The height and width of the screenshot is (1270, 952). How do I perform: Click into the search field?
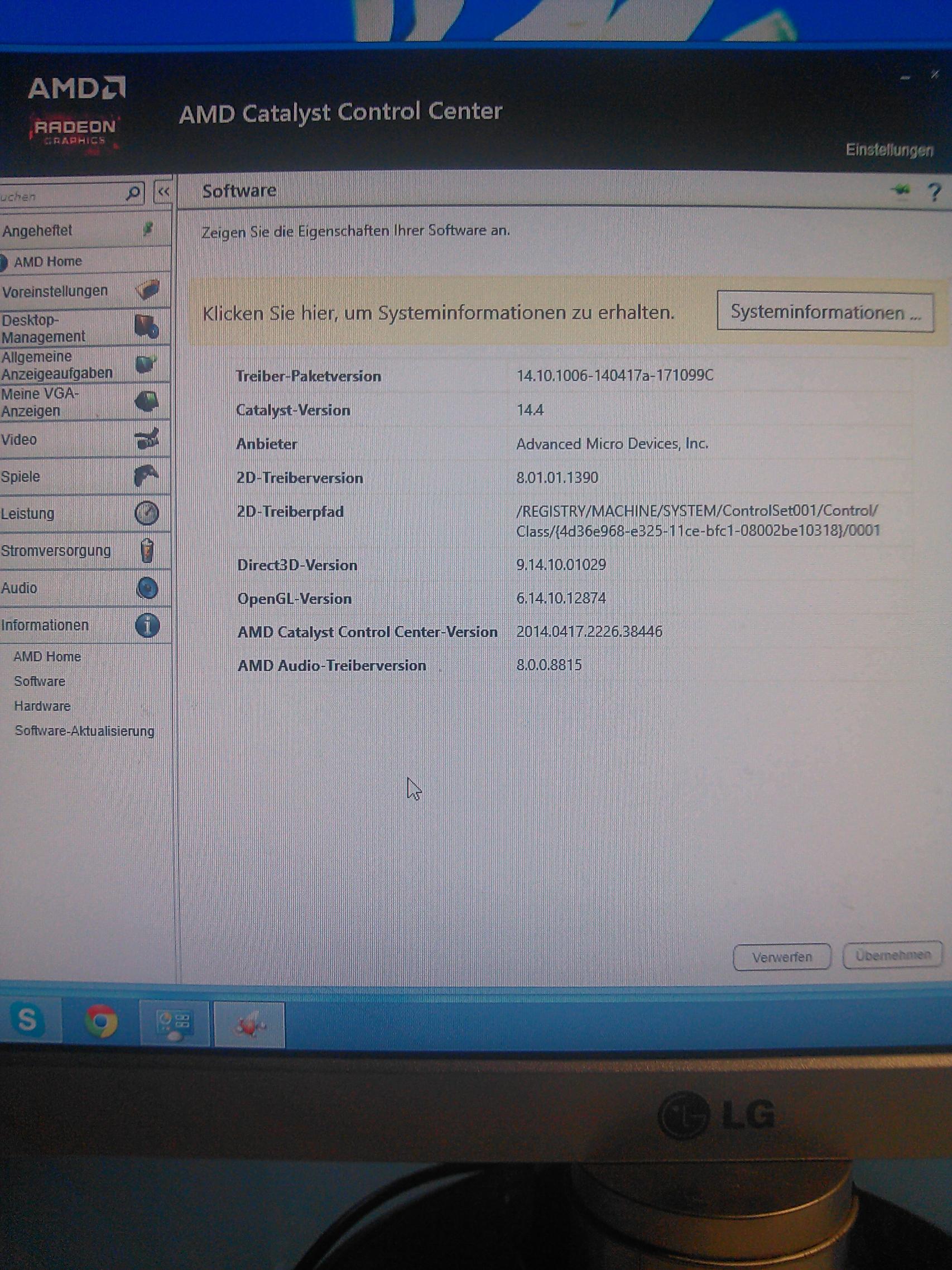coord(62,195)
